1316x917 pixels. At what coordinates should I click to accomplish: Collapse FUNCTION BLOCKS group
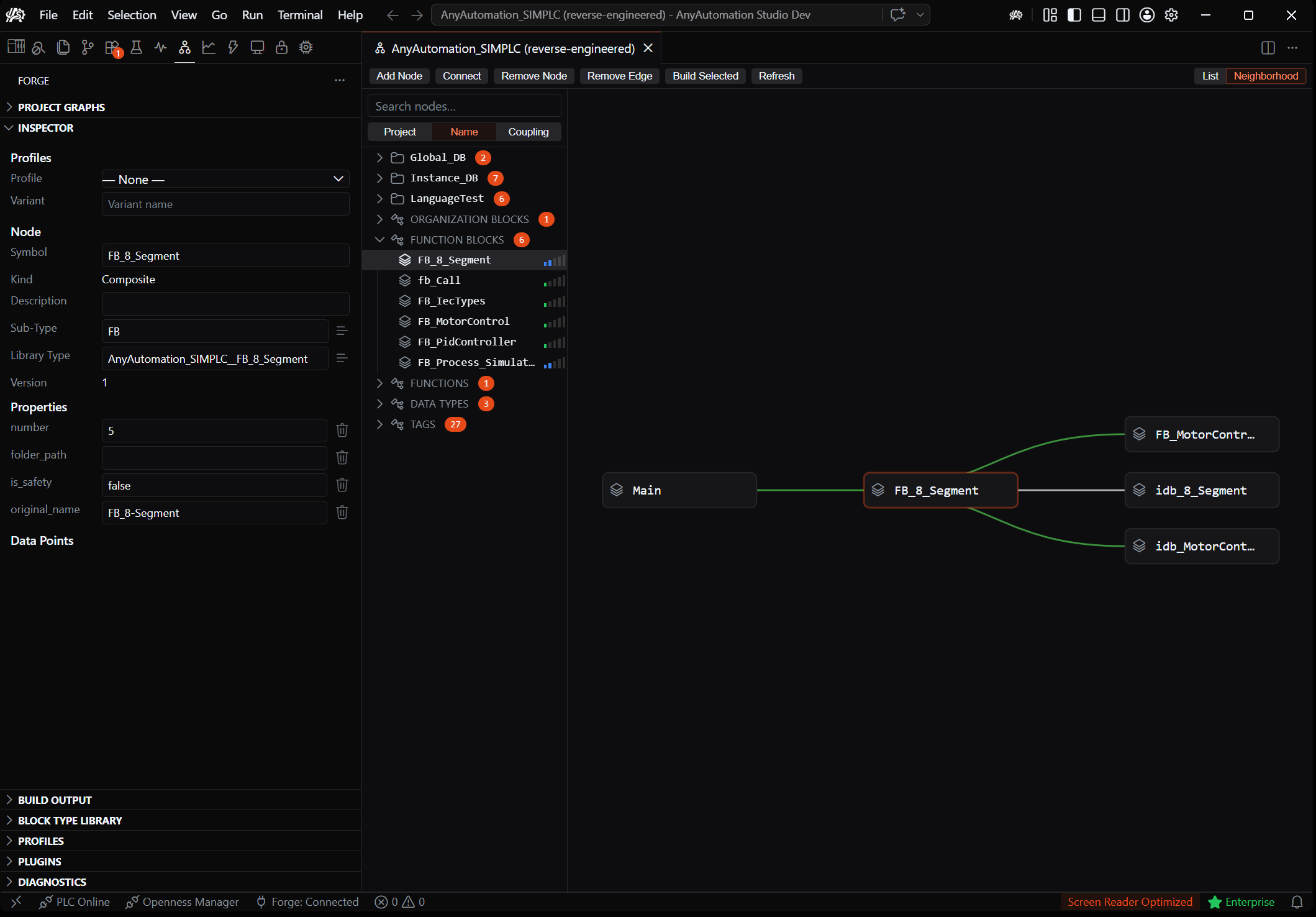click(x=379, y=240)
